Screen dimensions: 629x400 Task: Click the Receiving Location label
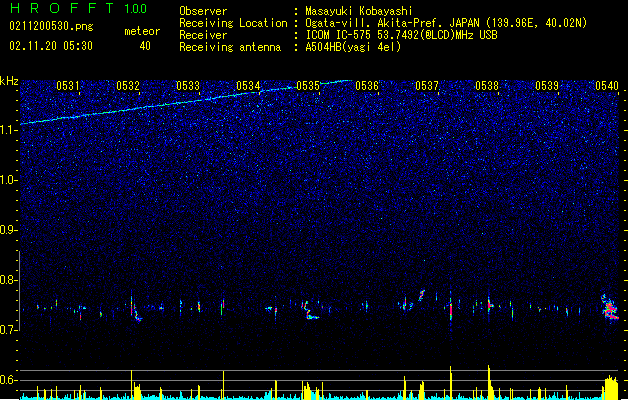[x=233, y=23]
